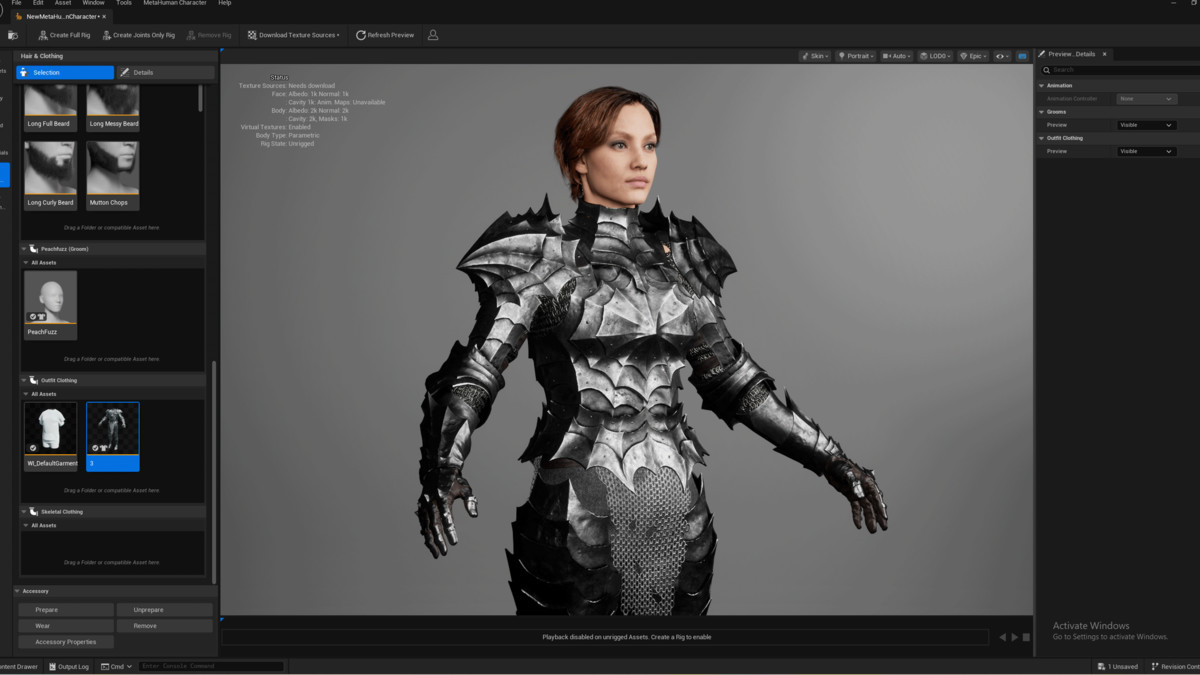Click the Unprepare button
Viewport: 1200px width, 675px height.
pos(165,610)
